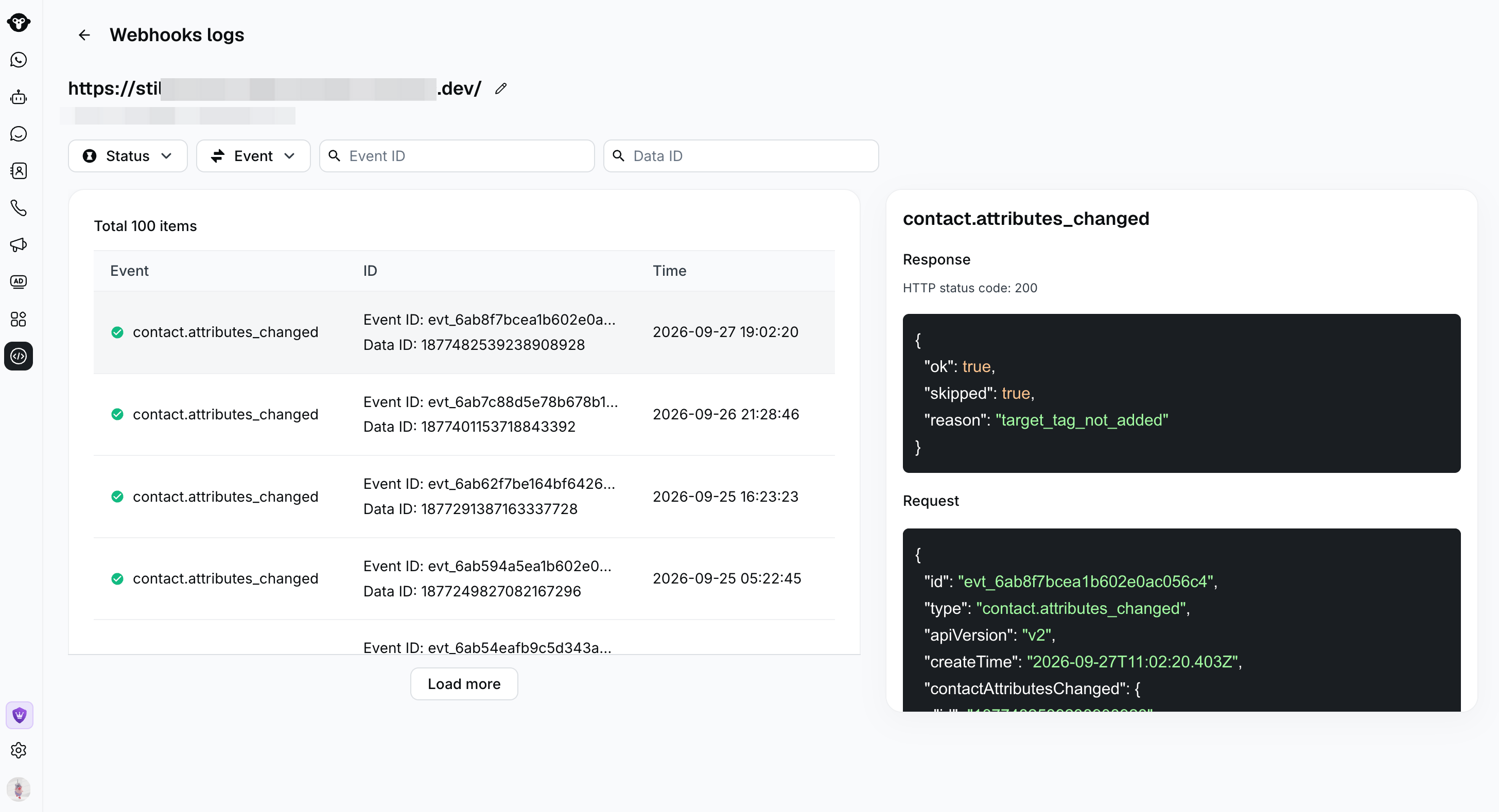
Task: Click the Event column header
Action: pos(129,271)
